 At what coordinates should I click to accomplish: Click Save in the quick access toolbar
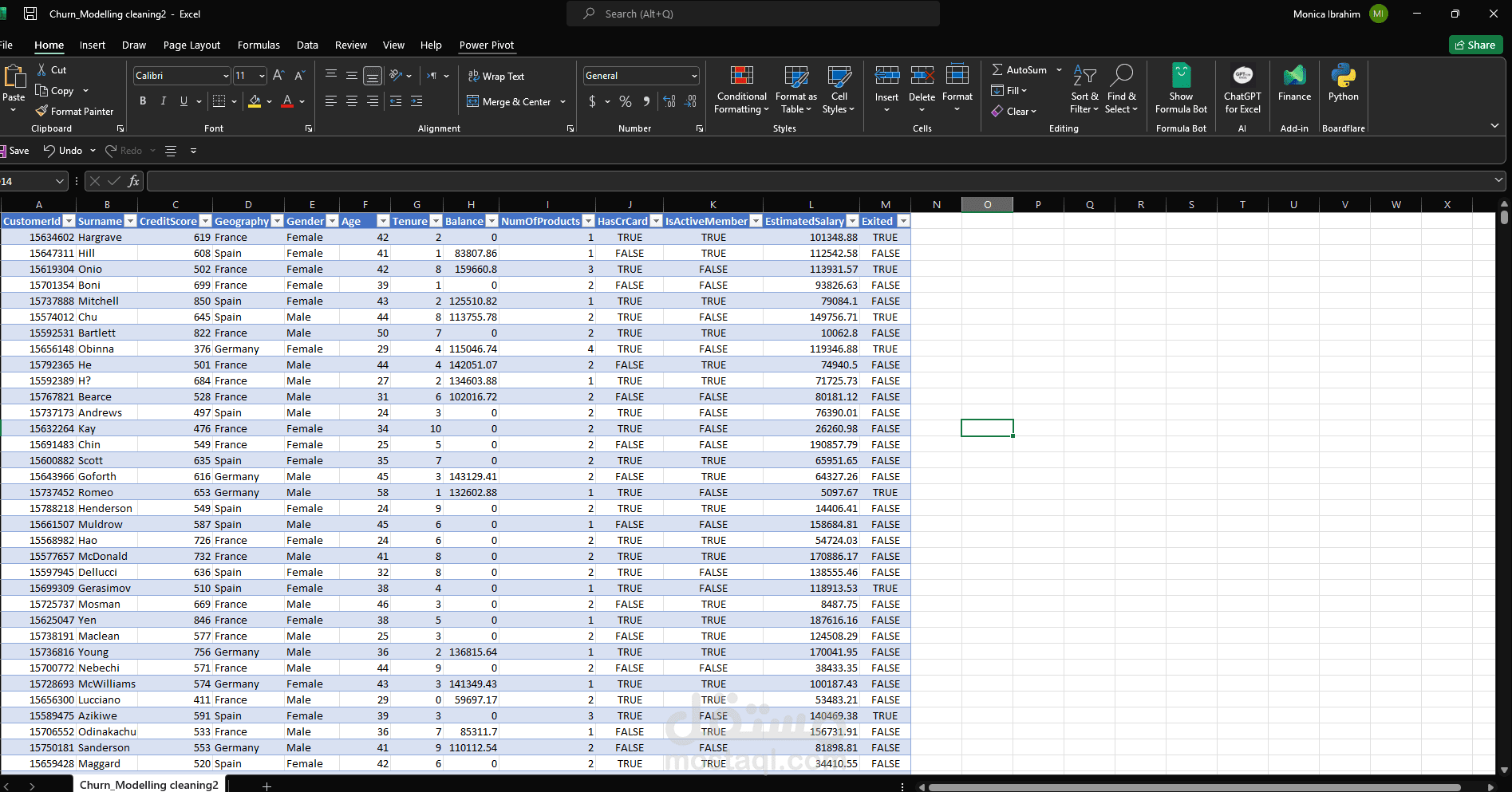click(15, 151)
